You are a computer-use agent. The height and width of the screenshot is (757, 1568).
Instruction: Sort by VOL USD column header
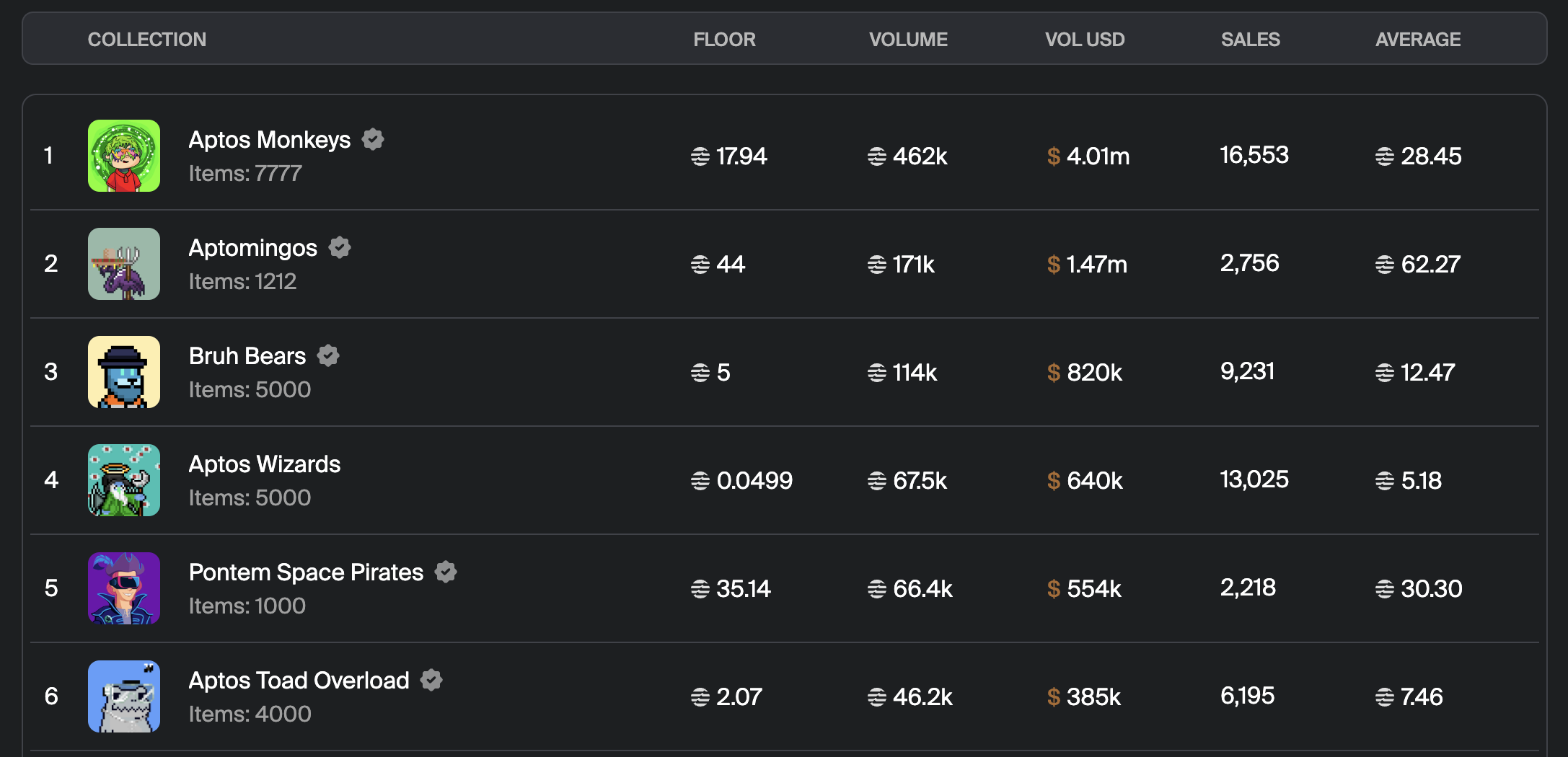pyautogui.click(x=1085, y=40)
